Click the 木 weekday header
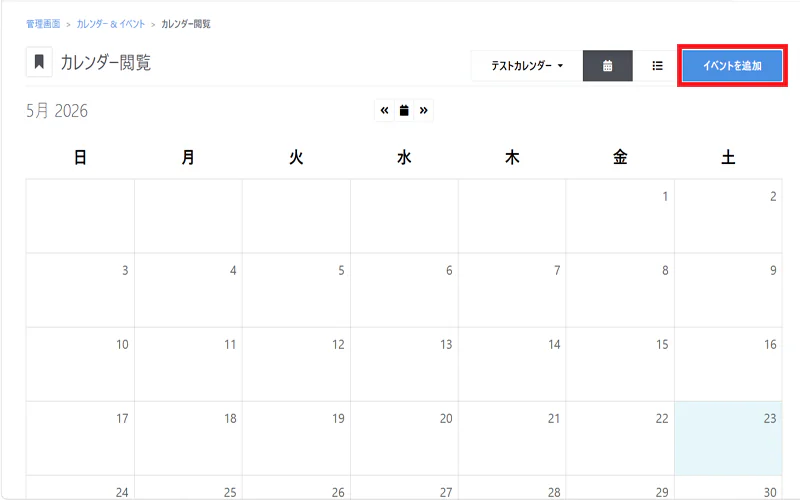This screenshot has width=800, height=500. (x=512, y=157)
